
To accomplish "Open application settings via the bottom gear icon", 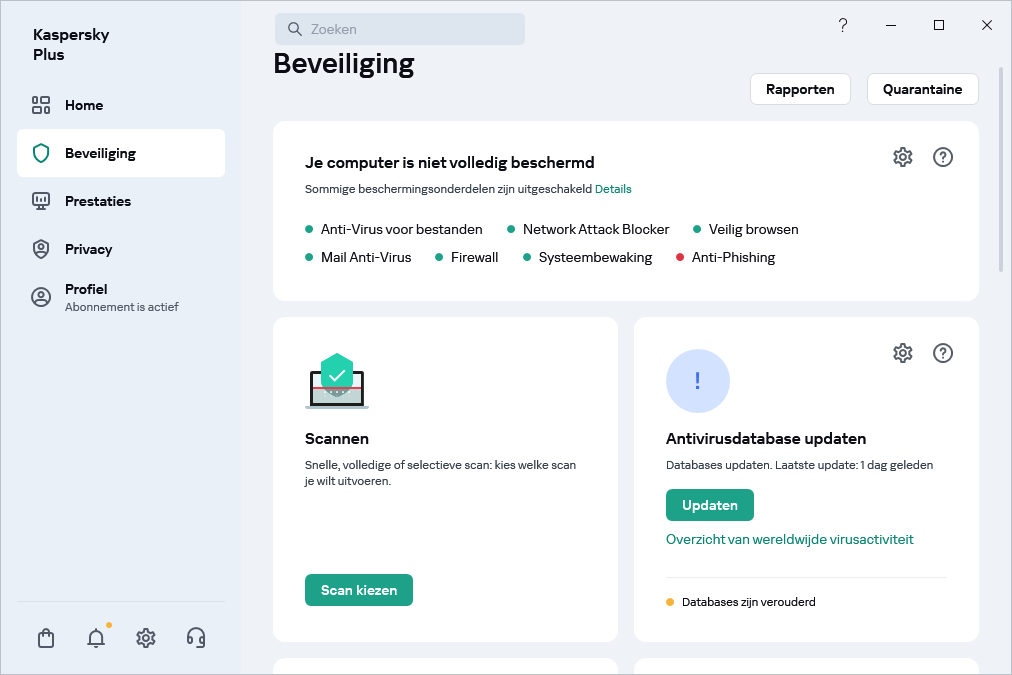I will [145, 637].
